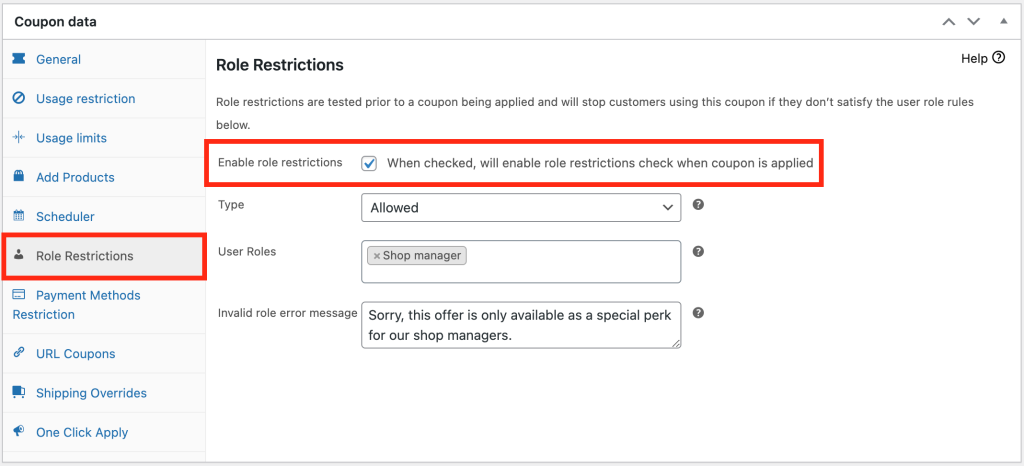This screenshot has height=466, width=1024.
Task: Click the help tooltip icon beside User Roles
Action: click(x=698, y=251)
